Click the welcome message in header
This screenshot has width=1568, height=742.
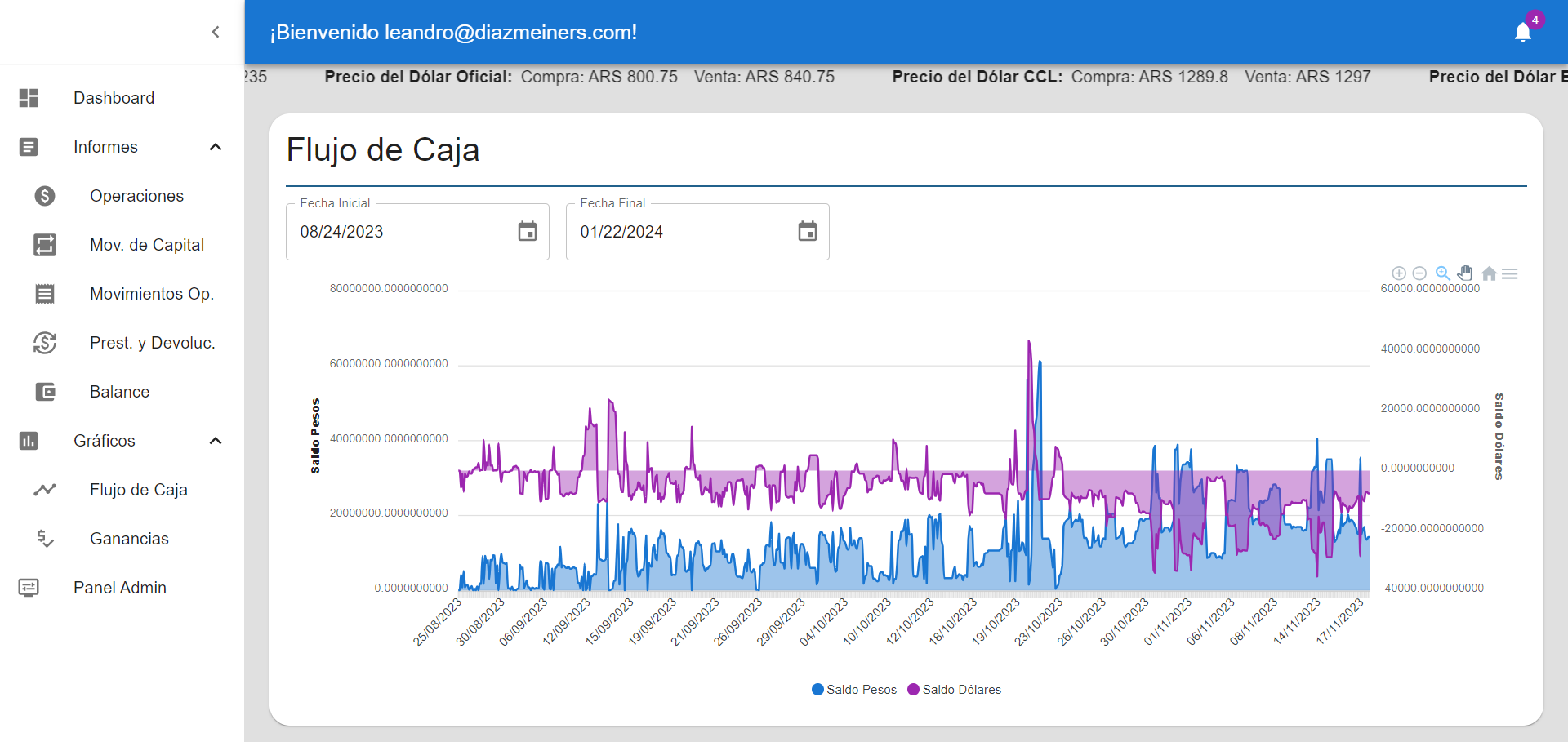point(454,33)
